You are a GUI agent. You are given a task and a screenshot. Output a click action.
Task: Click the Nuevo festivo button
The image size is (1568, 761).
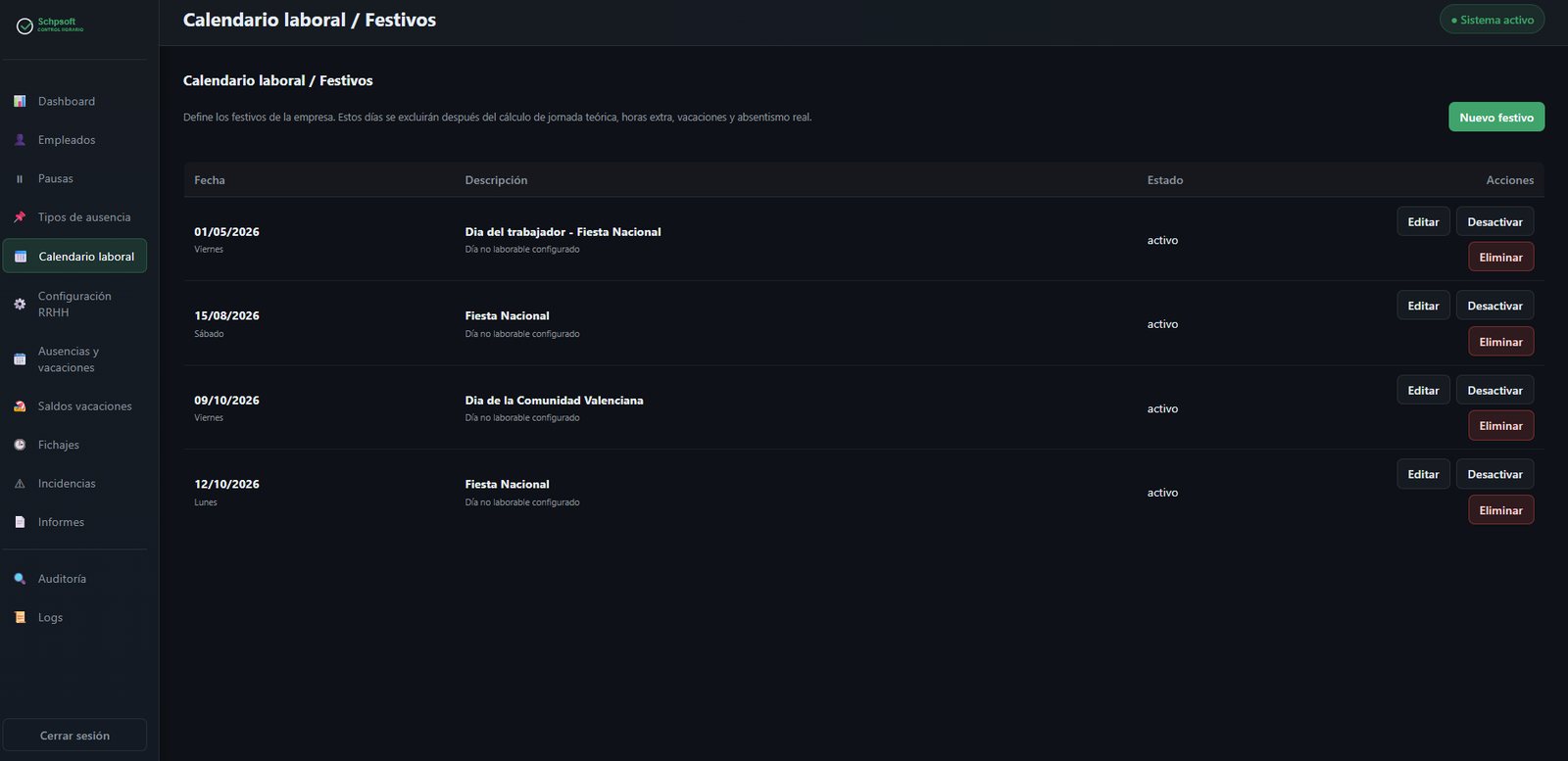coord(1496,118)
